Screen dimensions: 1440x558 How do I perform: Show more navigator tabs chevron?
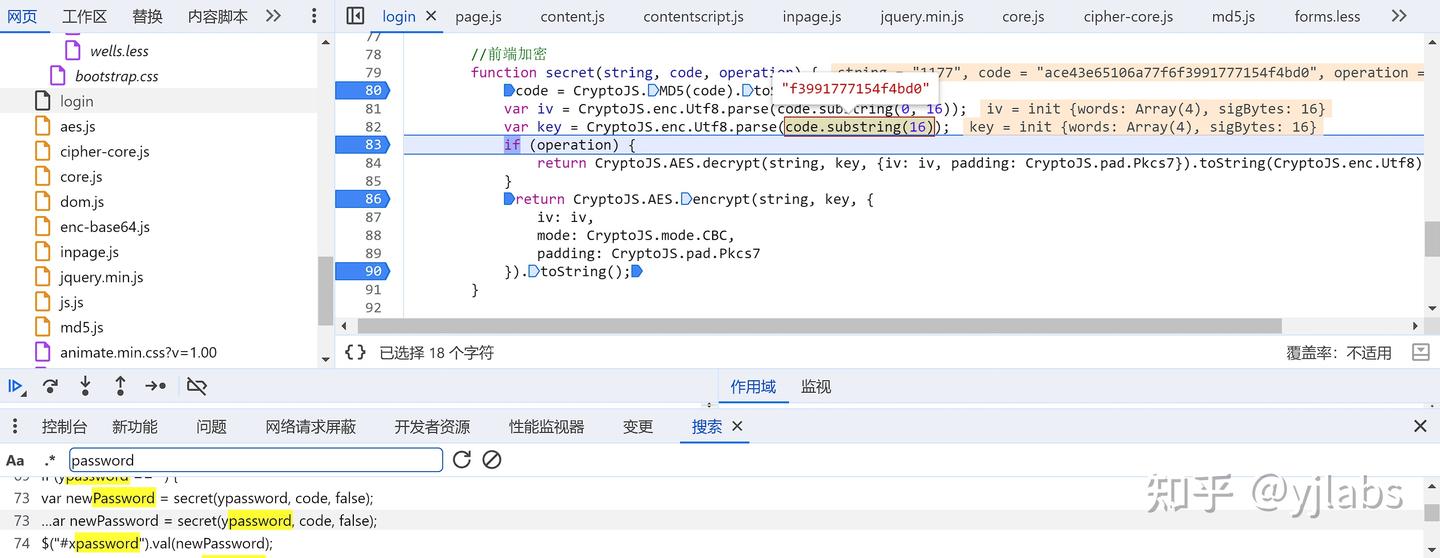pos(273,16)
